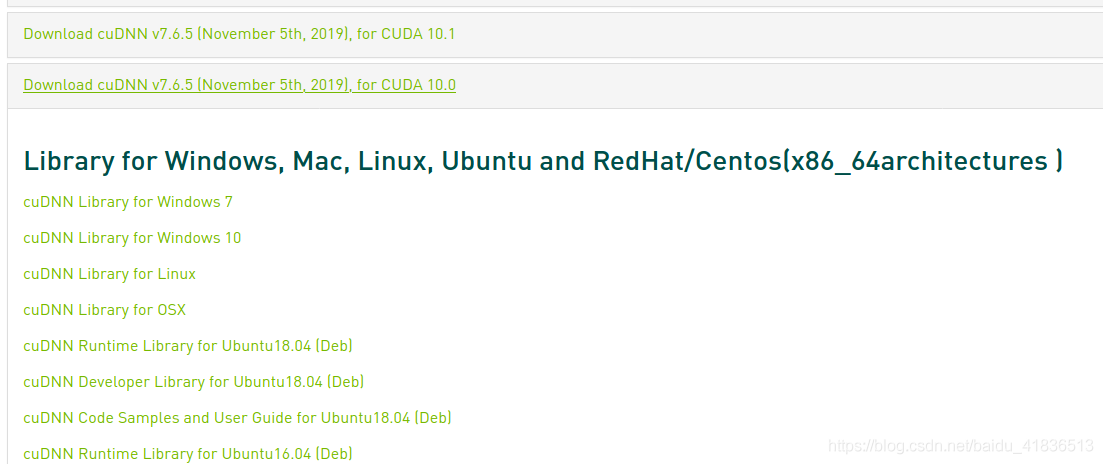
Task: Open the cuDNN Library for OSX download
Action: coord(105,310)
